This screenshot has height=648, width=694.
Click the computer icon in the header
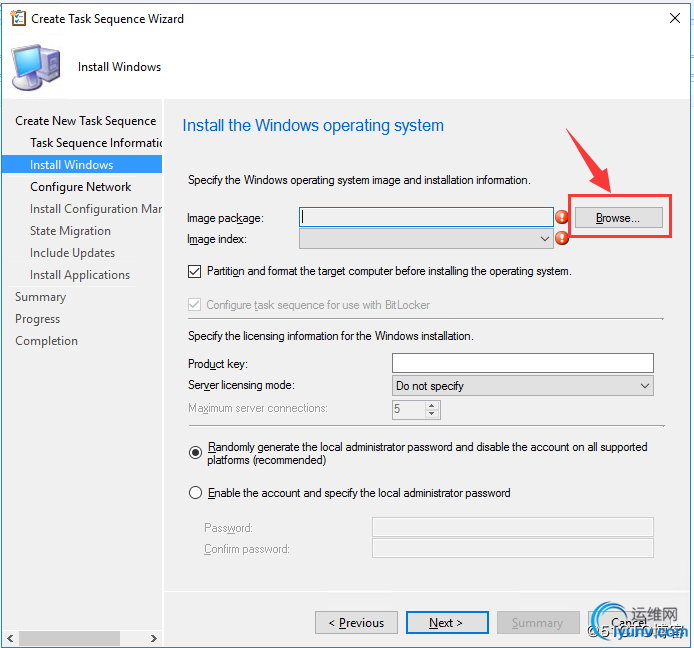(x=36, y=67)
